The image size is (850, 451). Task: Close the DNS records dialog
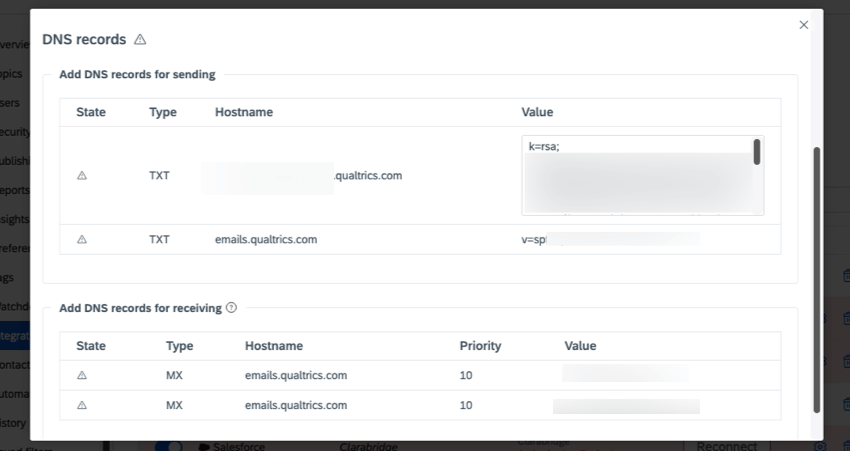(x=803, y=25)
